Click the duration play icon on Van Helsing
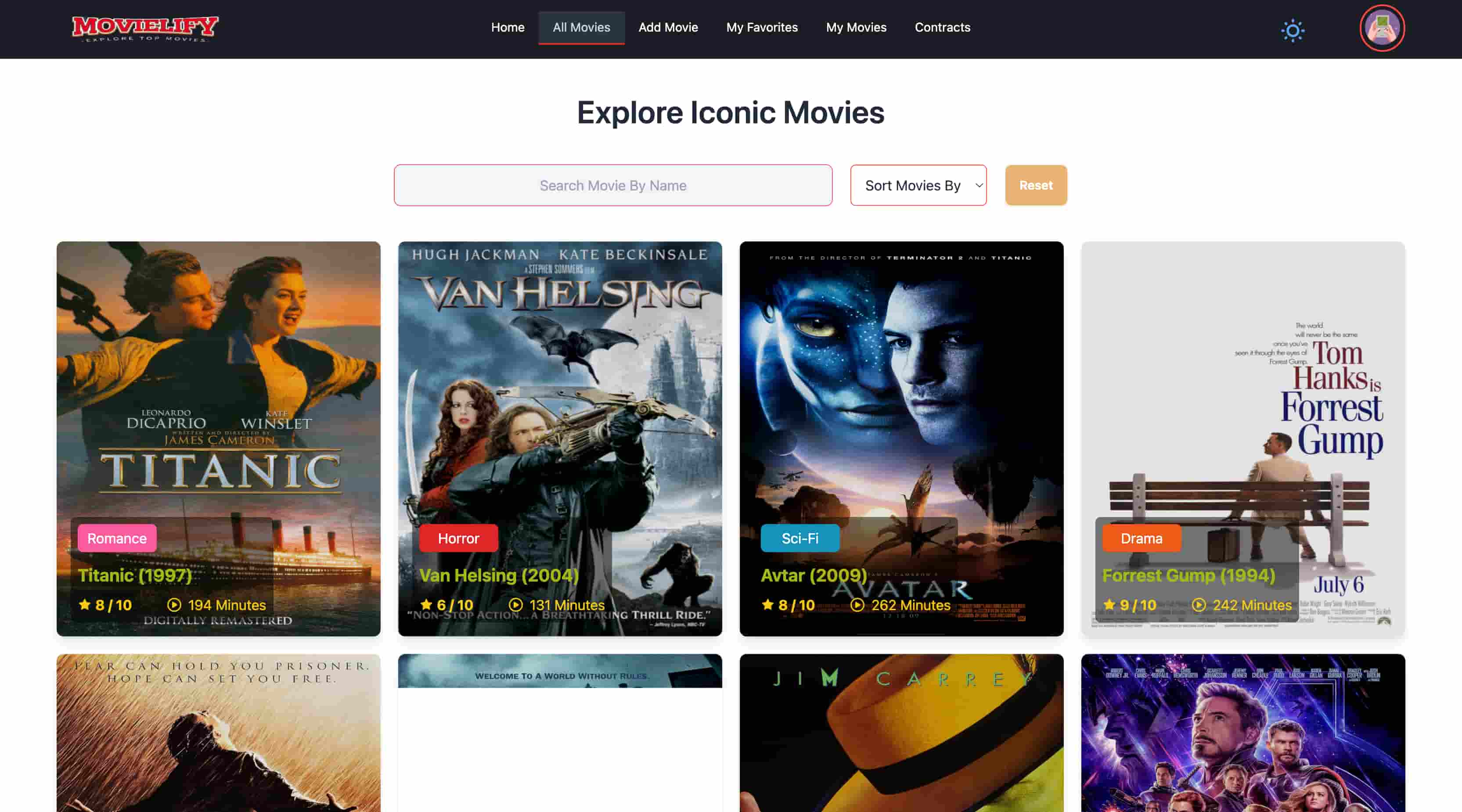This screenshot has width=1462, height=812. pyautogui.click(x=515, y=605)
